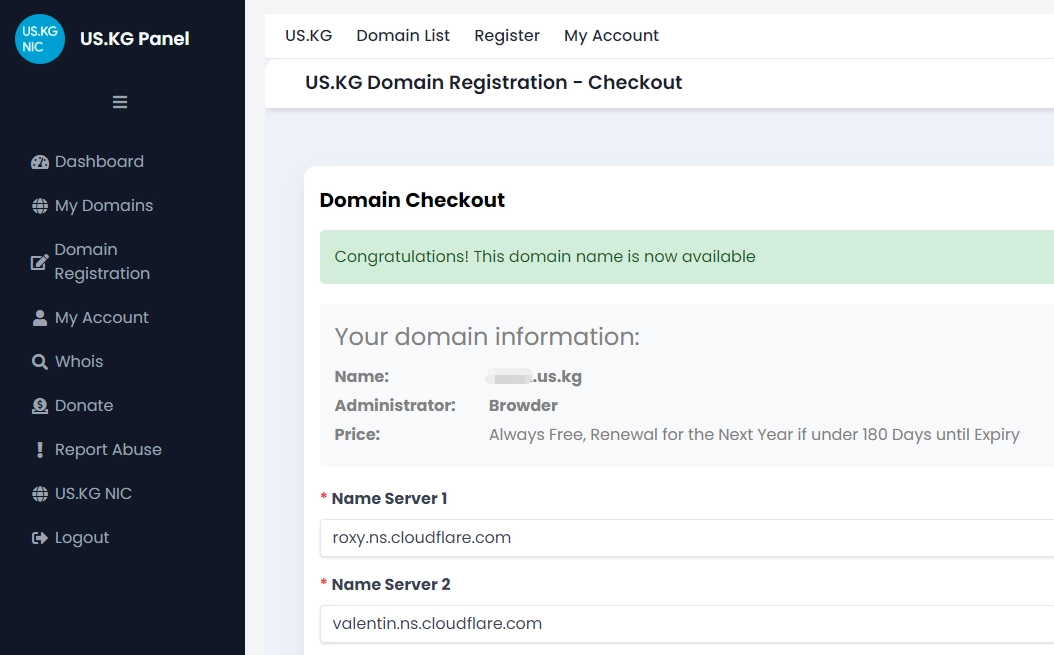Open the Donate sidebar link
The image size is (1054, 655).
[x=84, y=406]
